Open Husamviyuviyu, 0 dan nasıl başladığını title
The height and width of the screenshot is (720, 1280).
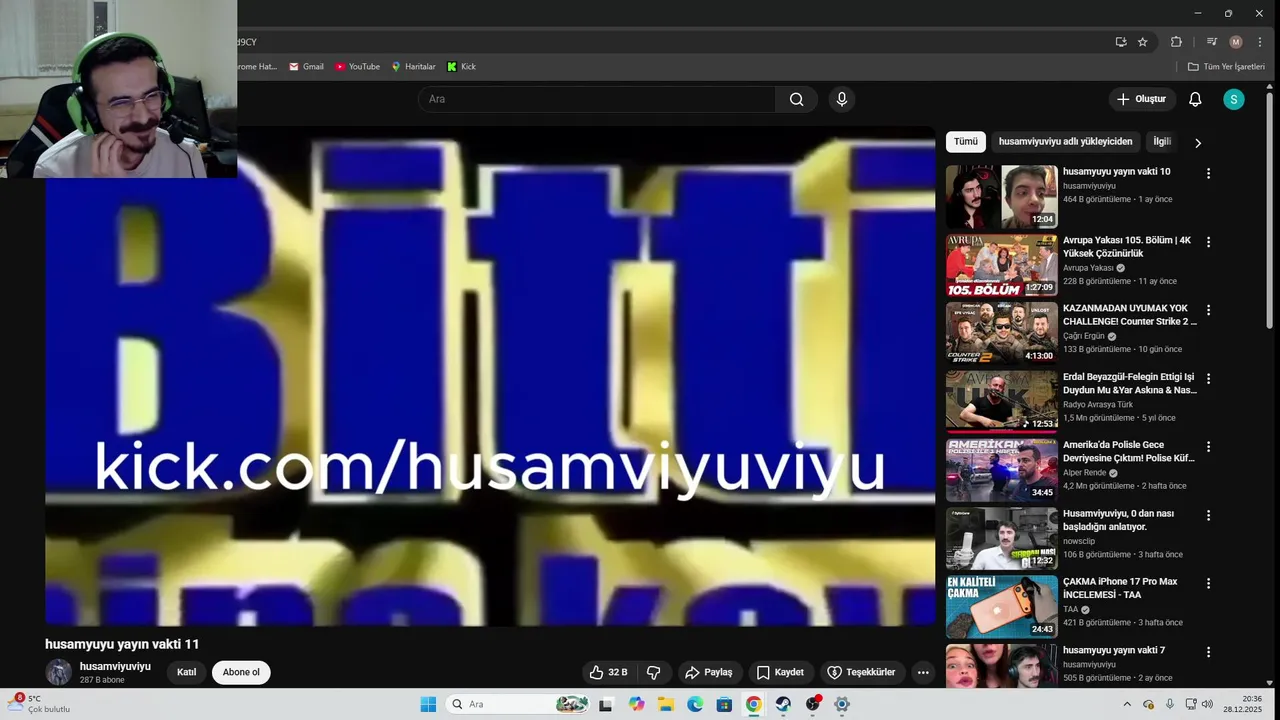point(1118,520)
